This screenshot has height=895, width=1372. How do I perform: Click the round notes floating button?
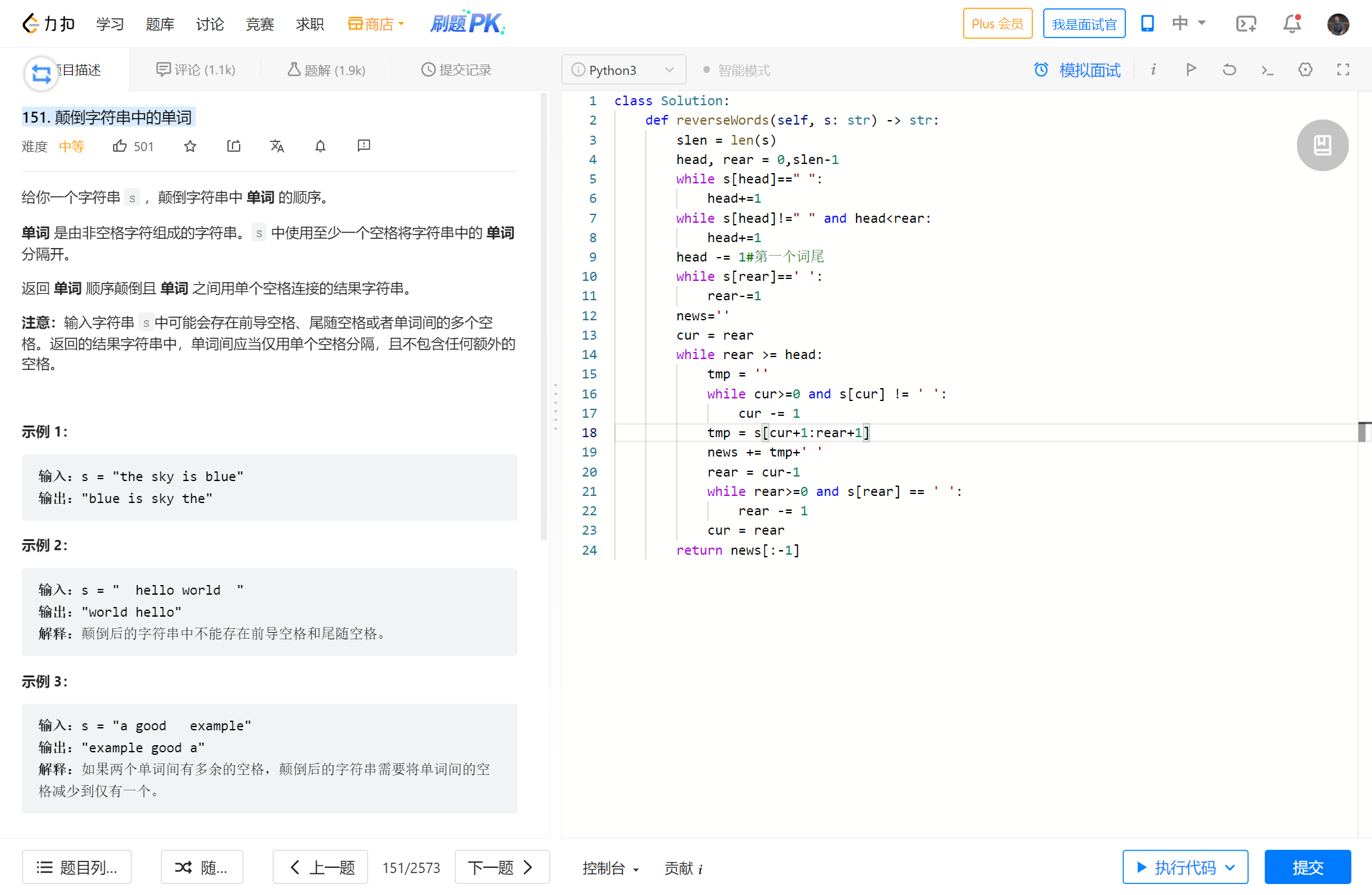click(x=1322, y=145)
